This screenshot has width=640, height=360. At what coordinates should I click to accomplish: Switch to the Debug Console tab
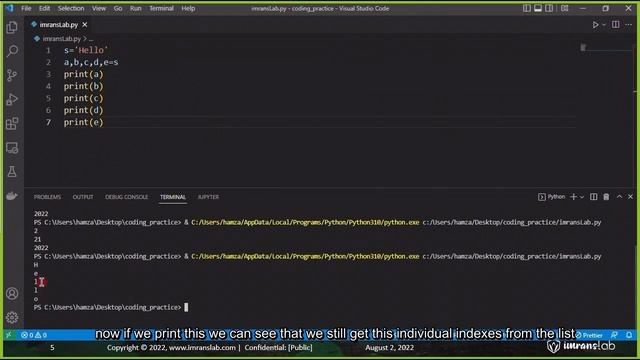(x=127, y=197)
